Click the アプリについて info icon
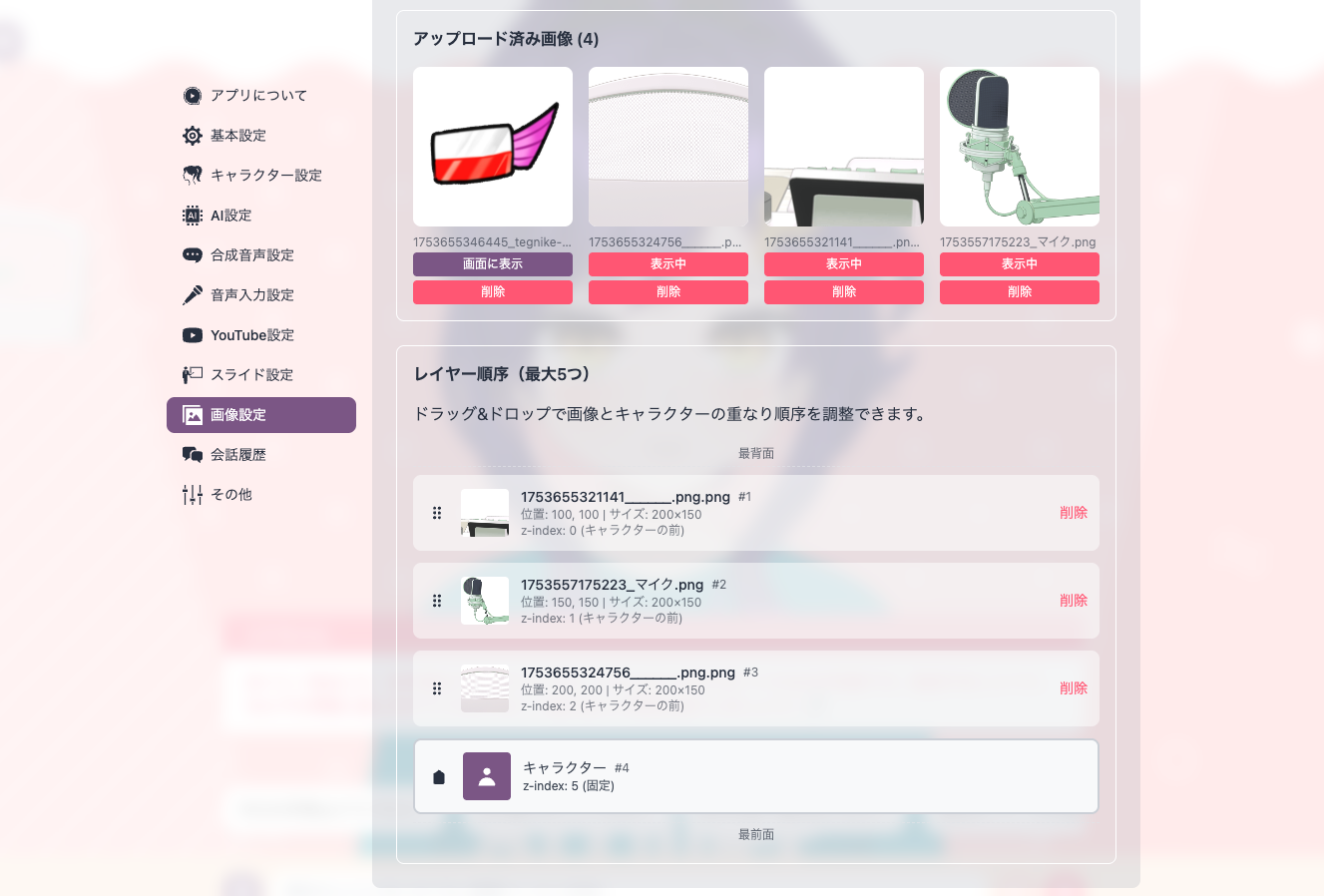Image resolution: width=1324 pixels, height=896 pixels. click(191, 95)
